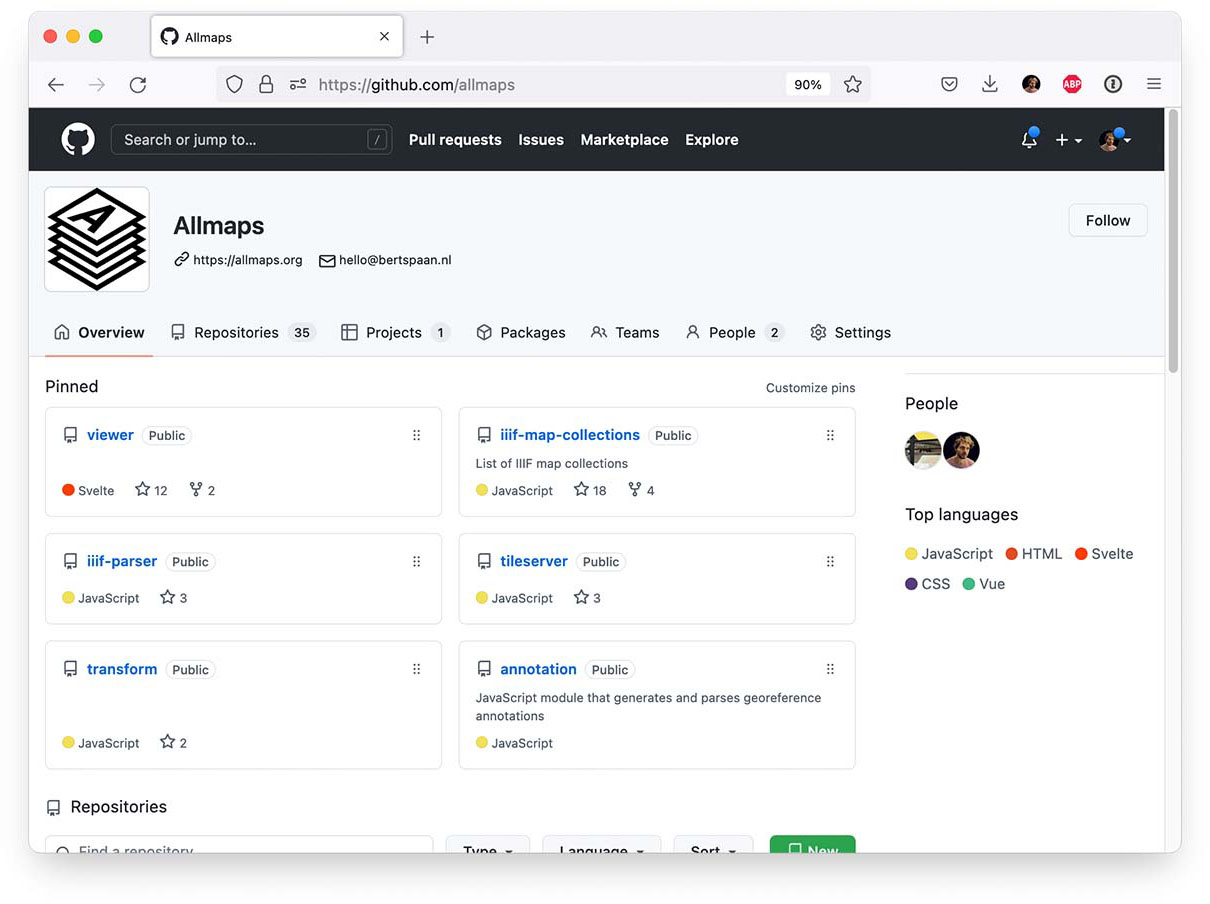Click the JavaScript language under Top languages
This screenshot has height=904, width=1210.
(x=949, y=554)
